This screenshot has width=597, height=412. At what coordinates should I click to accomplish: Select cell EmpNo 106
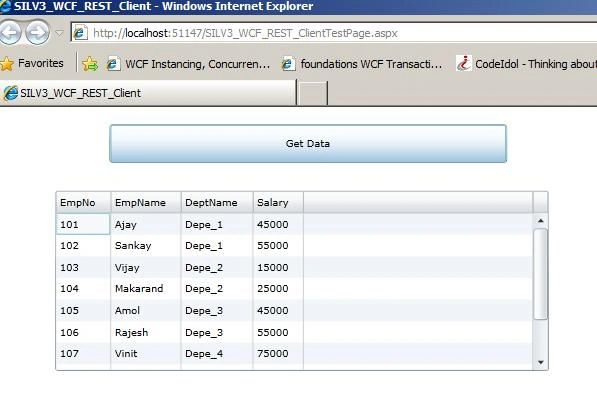[x=83, y=332]
